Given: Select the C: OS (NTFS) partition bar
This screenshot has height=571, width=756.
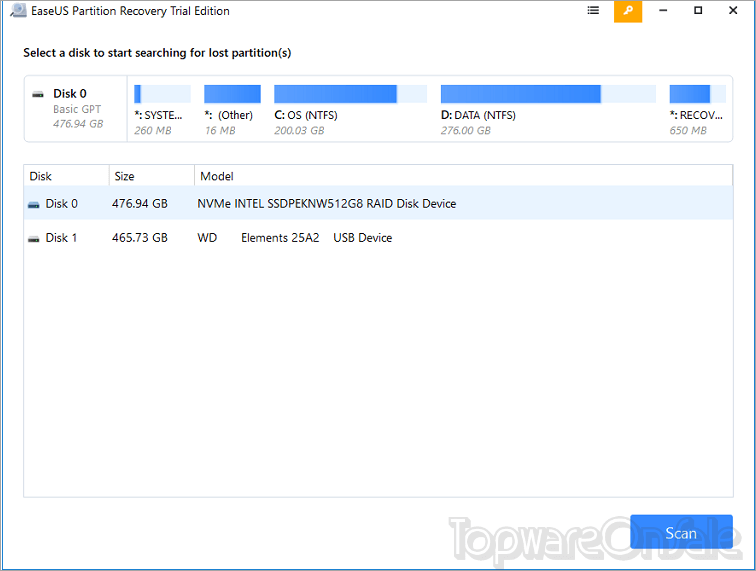Looking at the screenshot, I should click(351, 94).
